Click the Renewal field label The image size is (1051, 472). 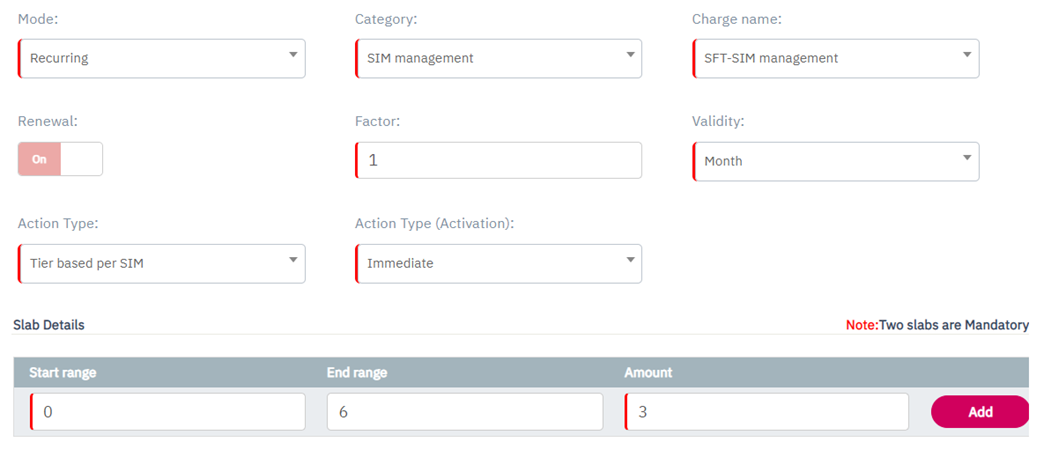click(x=48, y=121)
